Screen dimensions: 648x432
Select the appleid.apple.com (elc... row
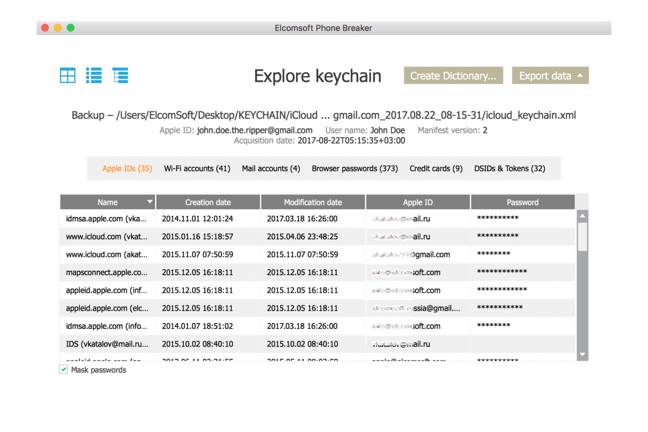click(317, 308)
